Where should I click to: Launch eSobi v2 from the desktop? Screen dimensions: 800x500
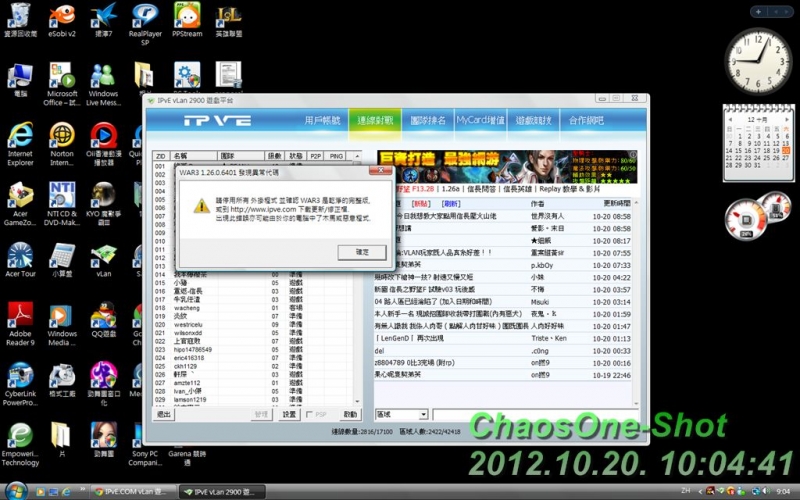(x=62, y=19)
